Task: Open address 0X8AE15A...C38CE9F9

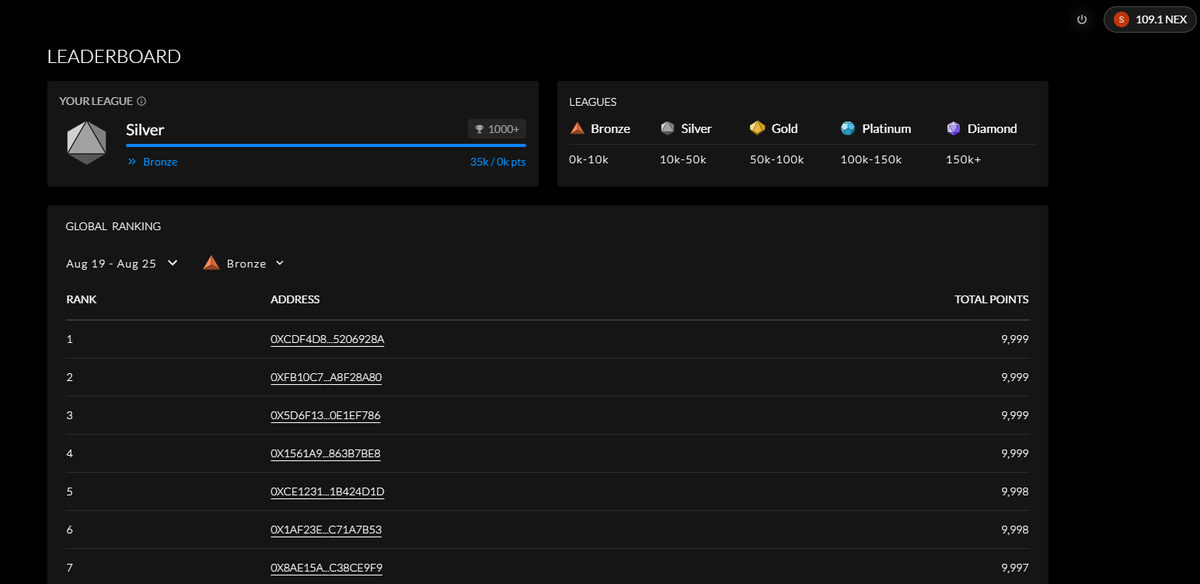Action: [x=326, y=567]
